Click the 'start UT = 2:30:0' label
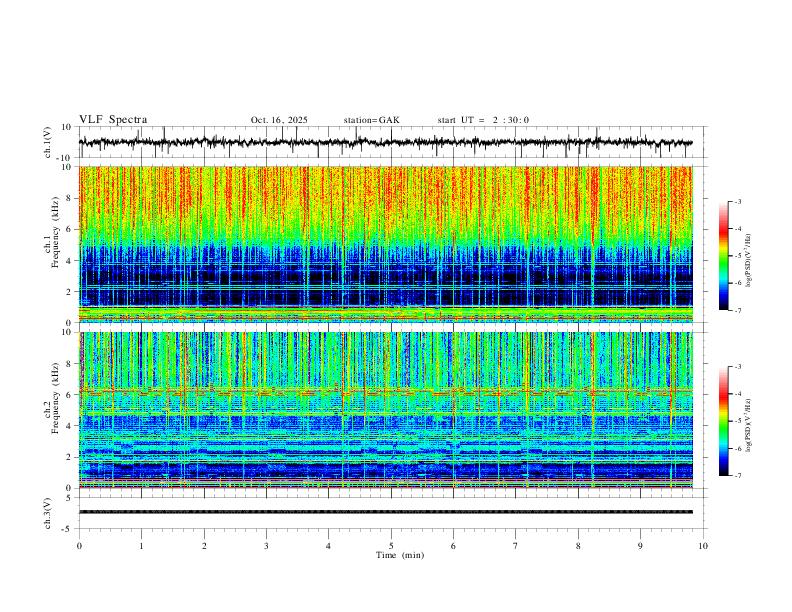This screenshot has height=612, width=792. pyautogui.click(x=483, y=120)
